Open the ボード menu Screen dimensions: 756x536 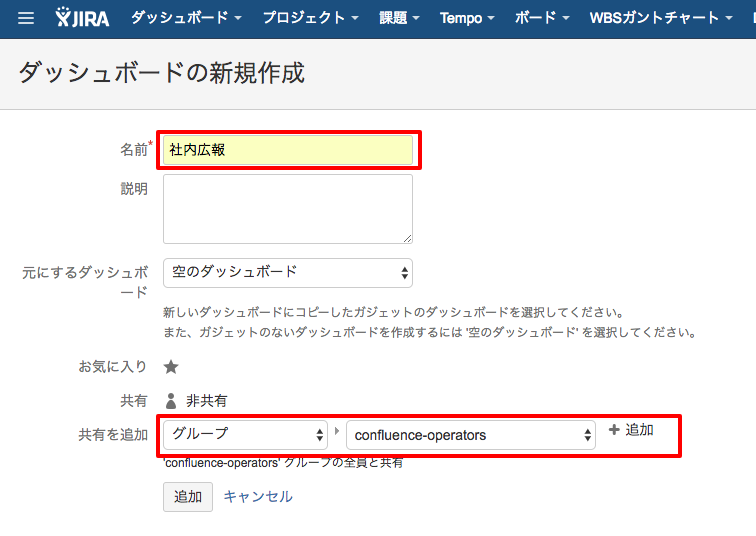point(542,18)
